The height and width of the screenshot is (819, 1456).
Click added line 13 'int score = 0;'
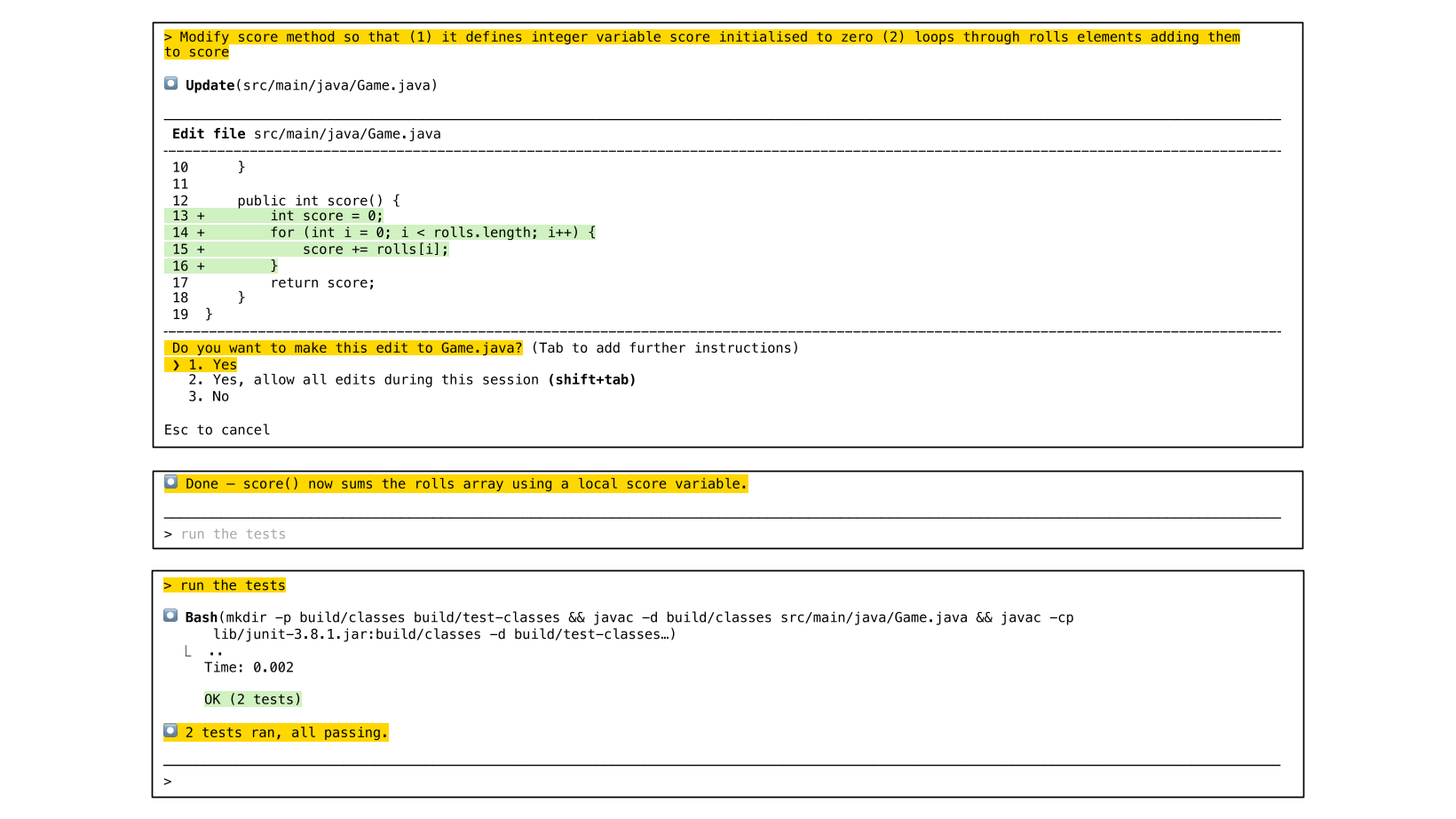point(327,216)
